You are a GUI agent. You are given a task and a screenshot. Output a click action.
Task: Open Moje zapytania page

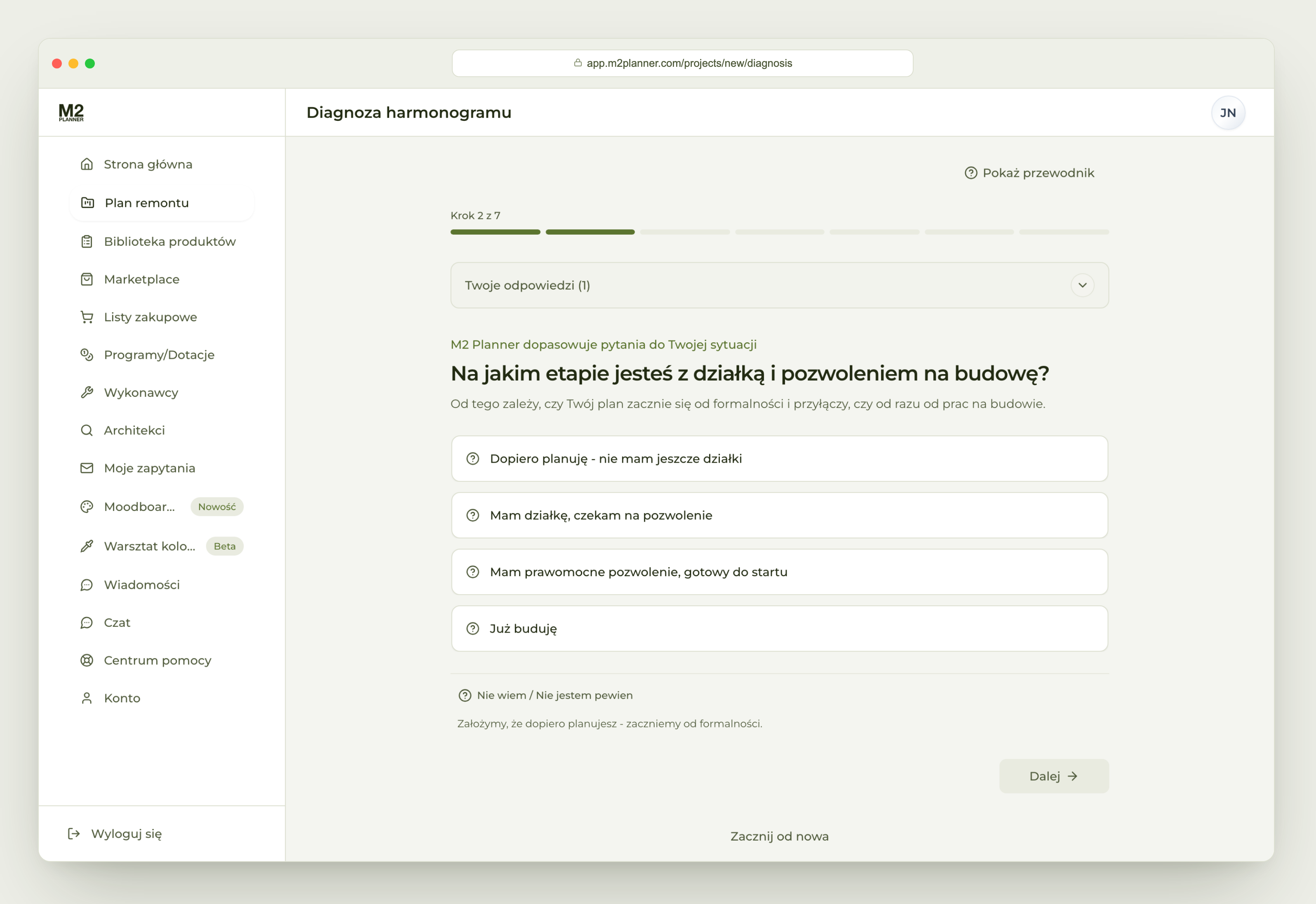pyautogui.click(x=162, y=468)
